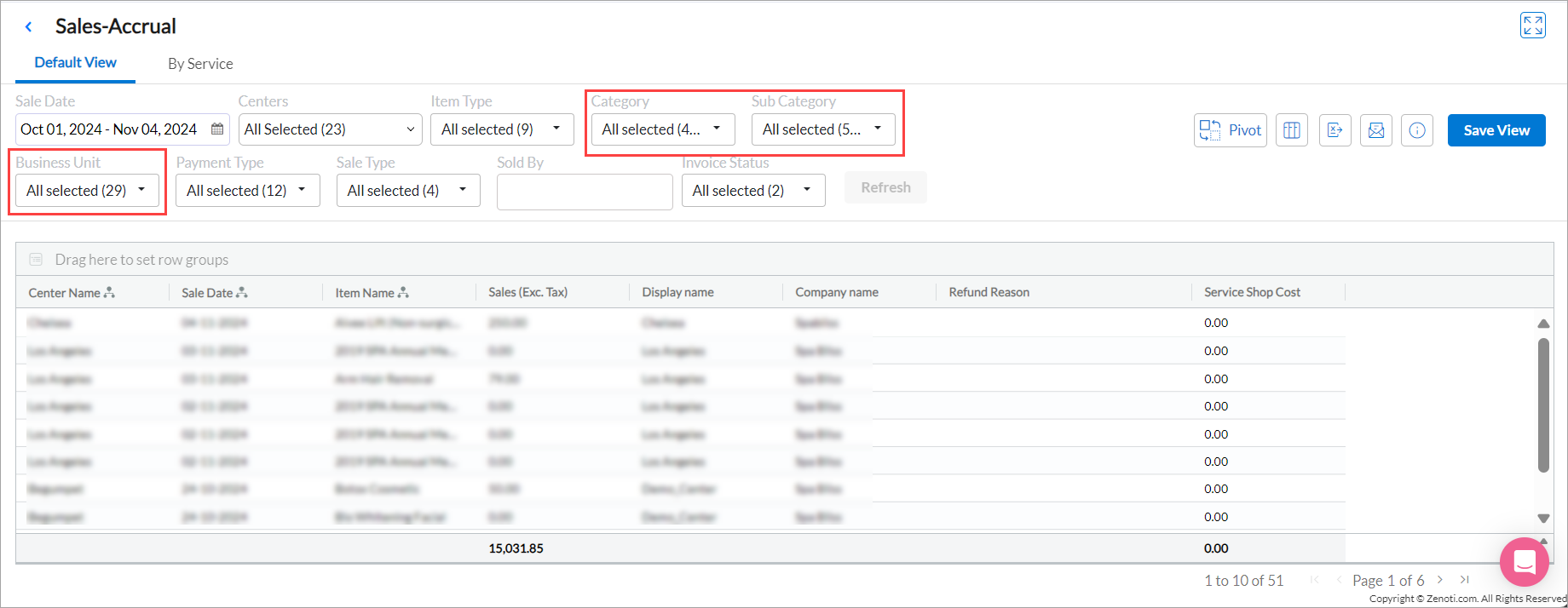Switch to By Service tab
The height and width of the screenshot is (608, 1568).
point(200,64)
